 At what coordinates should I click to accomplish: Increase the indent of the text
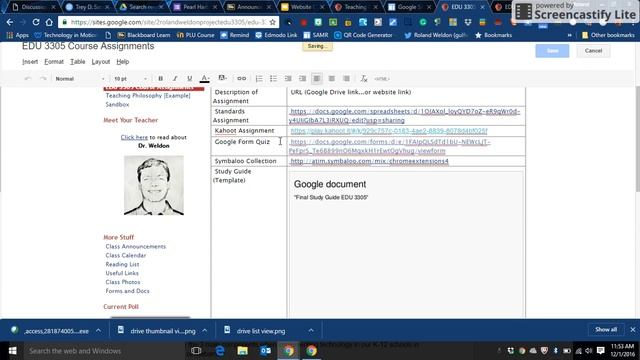tap(302, 78)
